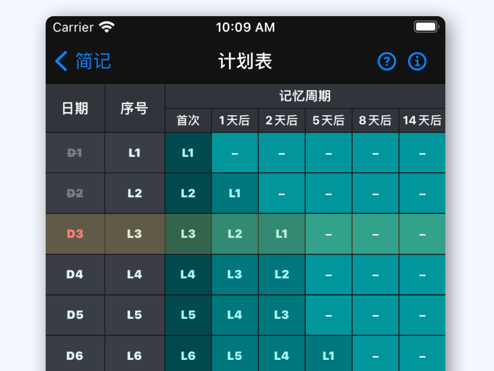This screenshot has height=371, width=494.
Task: Tap the highlighted D3 date cell
Action: click(x=75, y=234)
